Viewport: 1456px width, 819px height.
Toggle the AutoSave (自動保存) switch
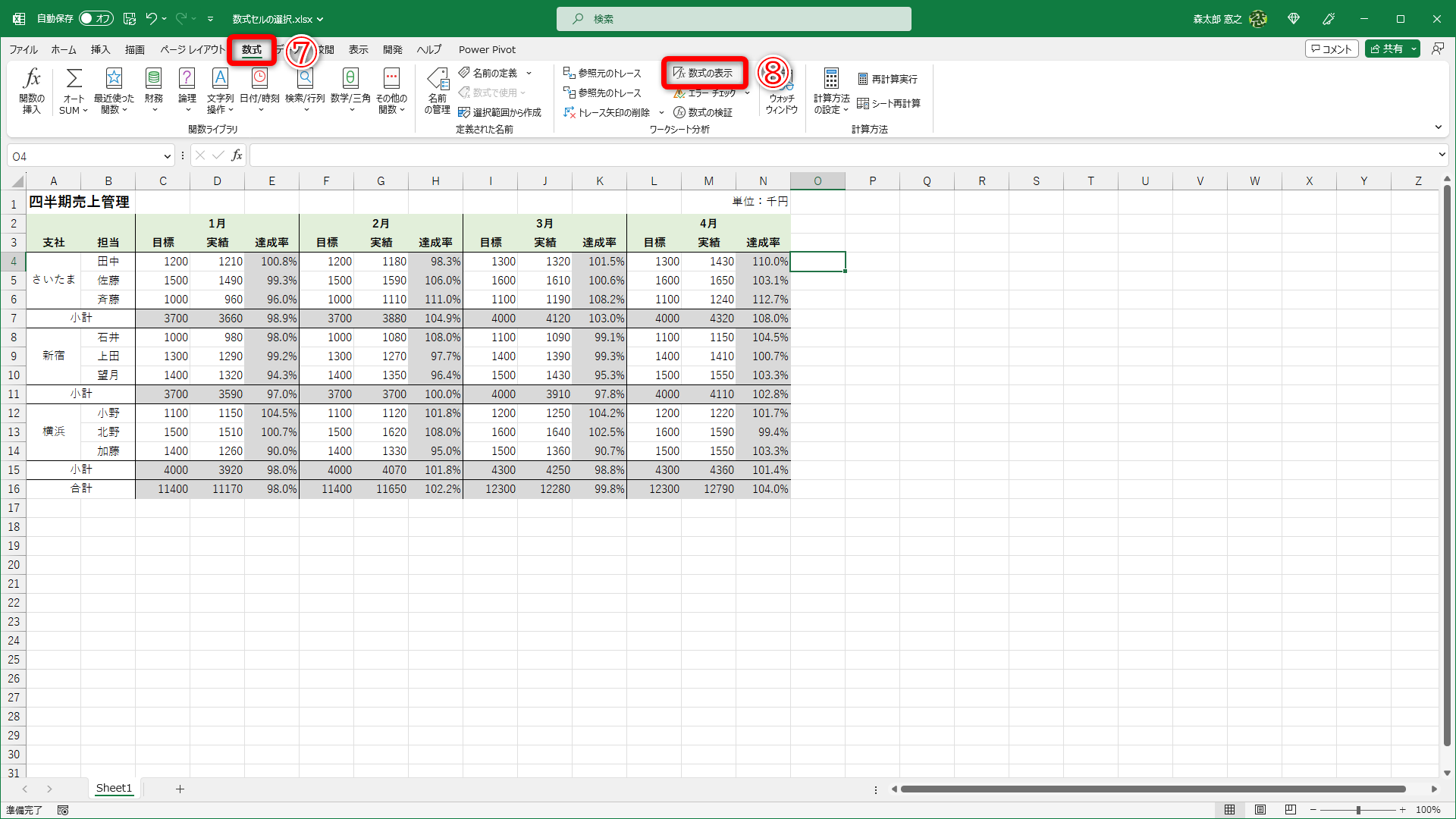(x=96, y=18)
